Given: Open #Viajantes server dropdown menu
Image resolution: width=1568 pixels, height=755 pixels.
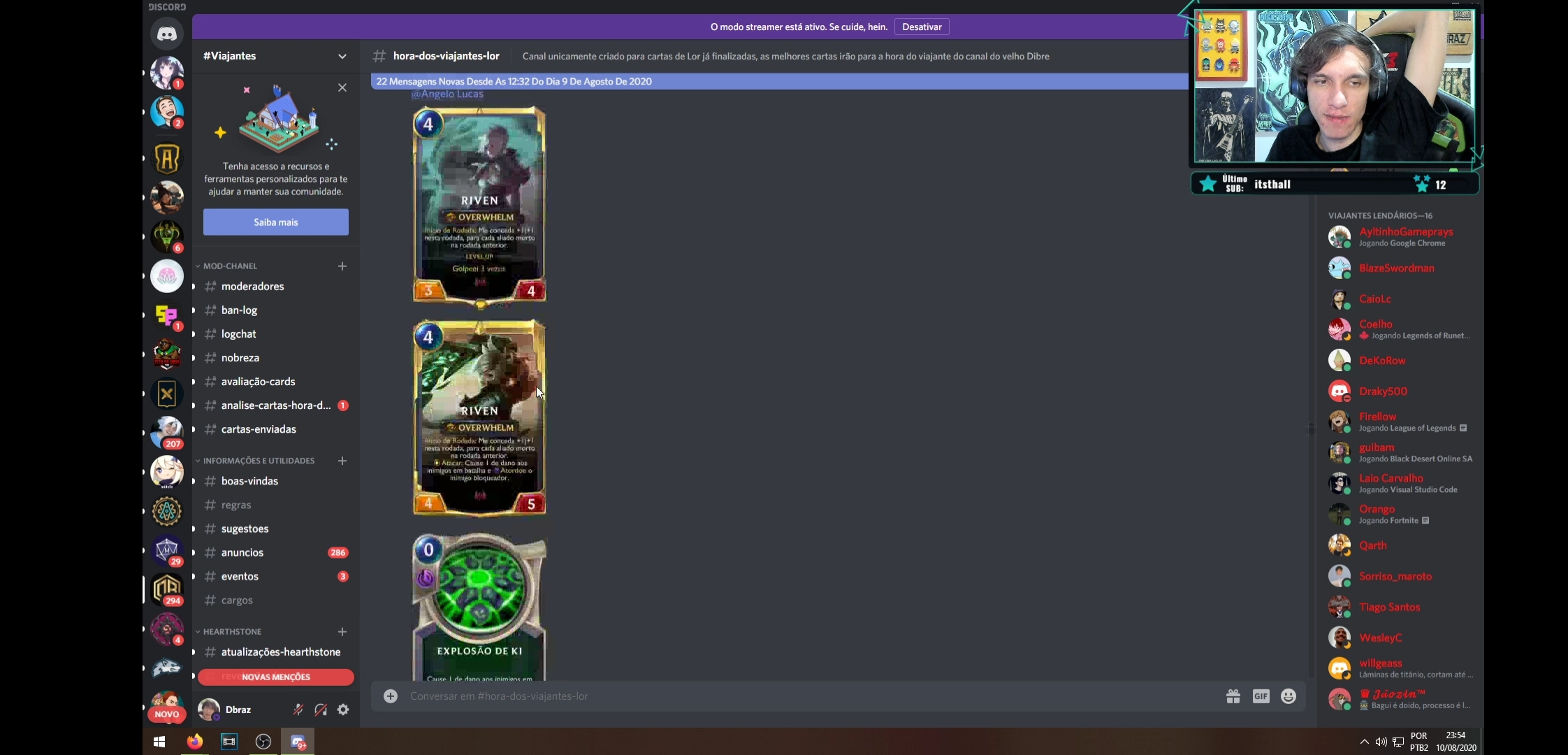Looking at the screenshot, I should coord(342,56).
